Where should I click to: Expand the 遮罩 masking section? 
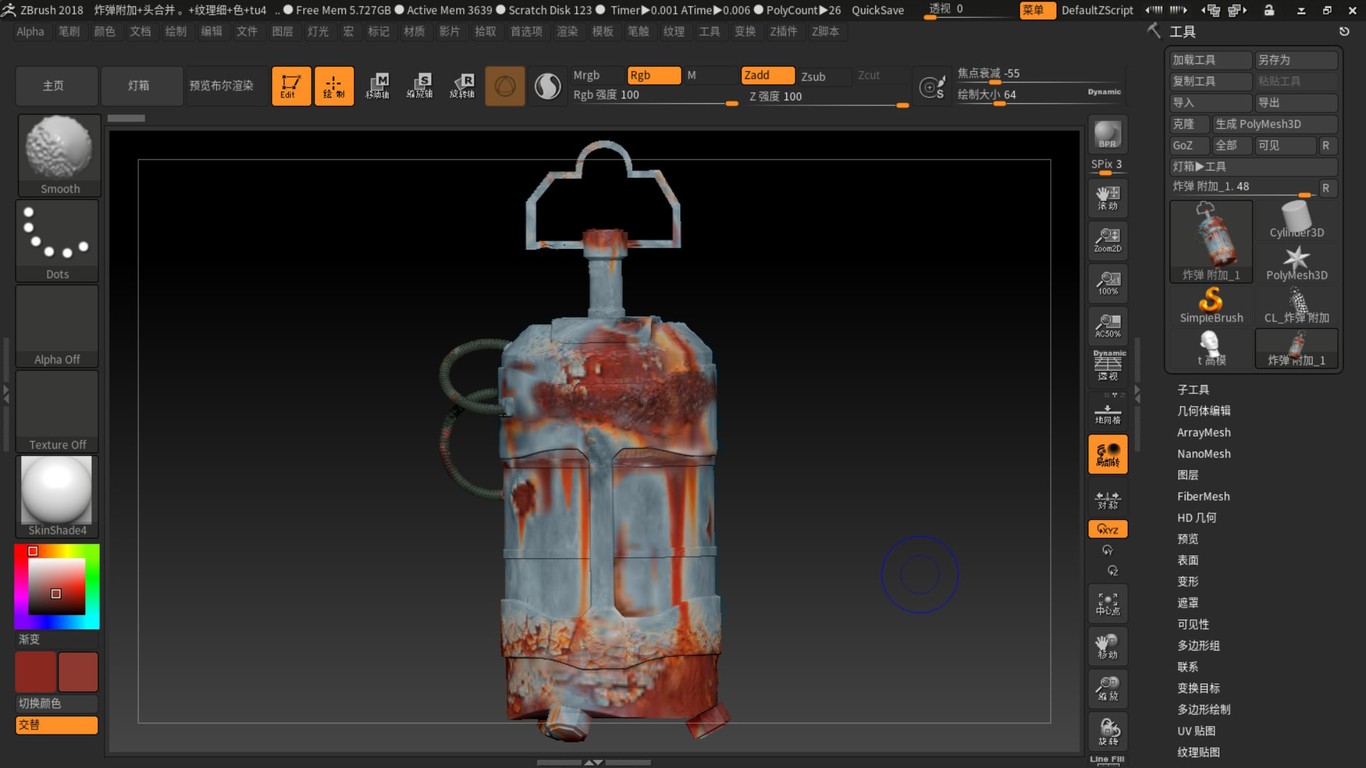click(x=1188, y=603)
